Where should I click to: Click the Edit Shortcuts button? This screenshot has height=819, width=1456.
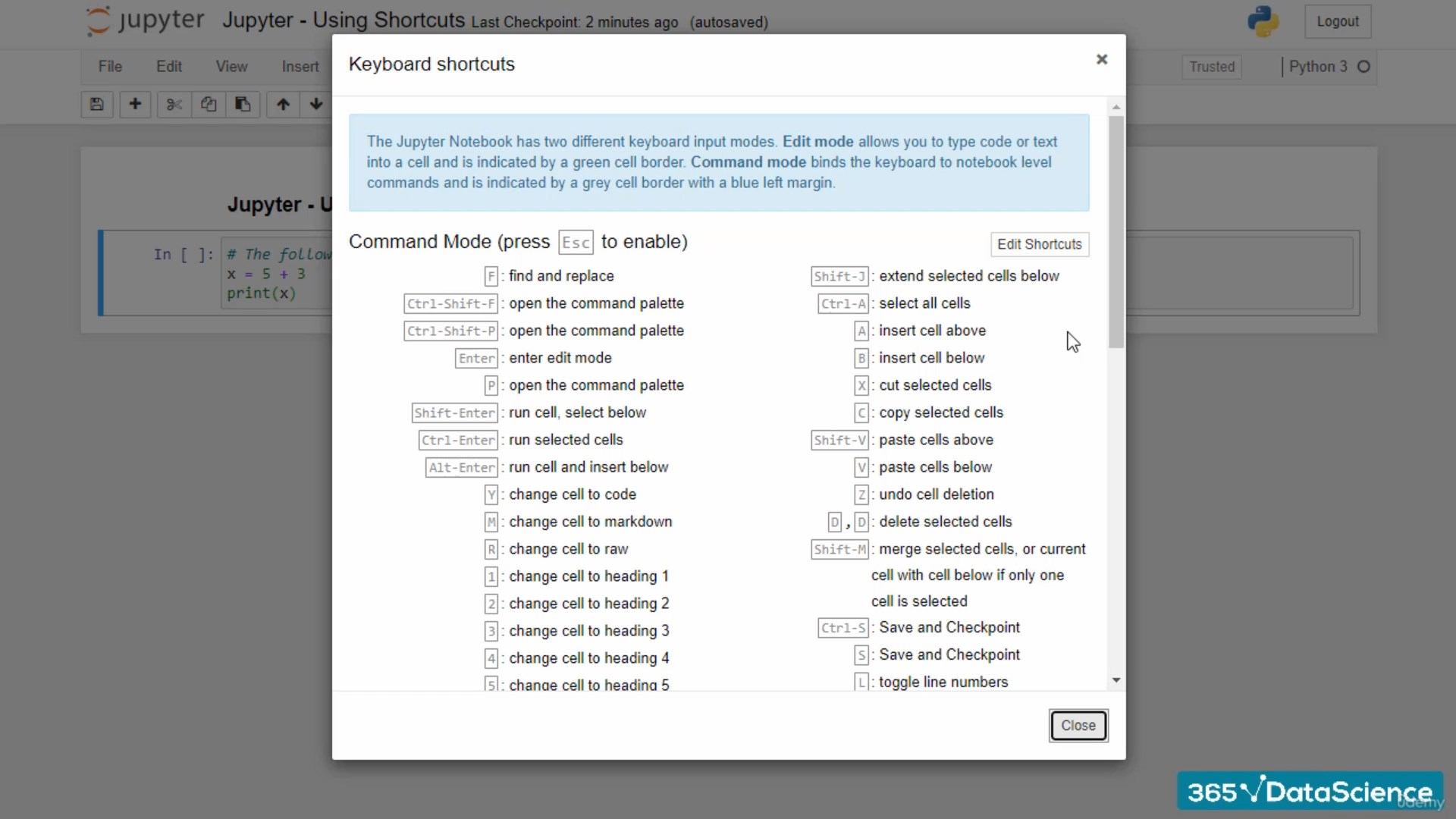(1040, 244)
